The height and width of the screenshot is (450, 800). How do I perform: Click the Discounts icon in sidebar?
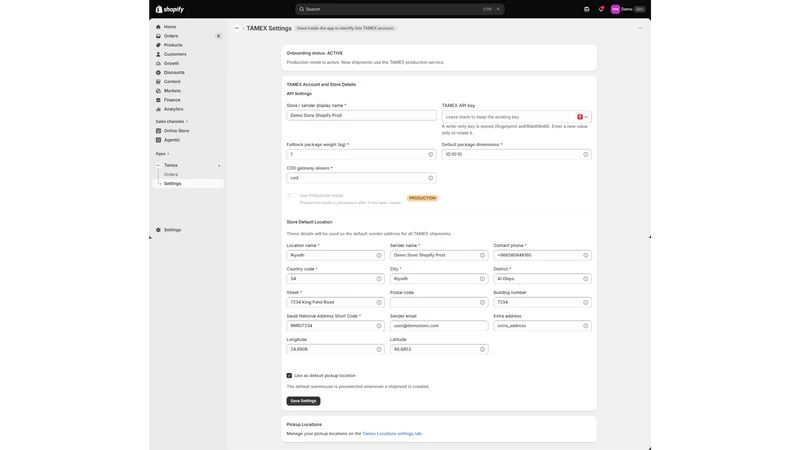(x=158, y=72)
